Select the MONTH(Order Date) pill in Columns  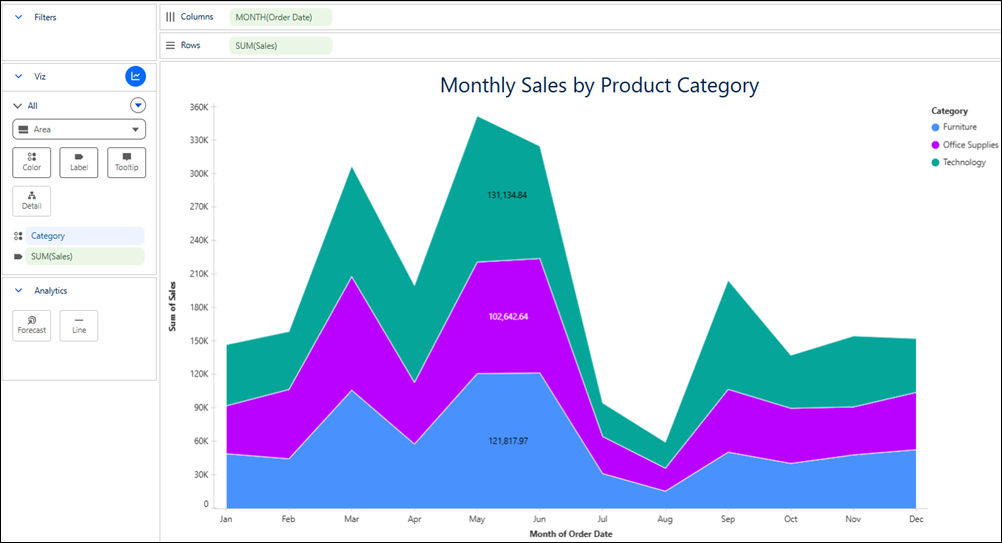tap(281, 17)
